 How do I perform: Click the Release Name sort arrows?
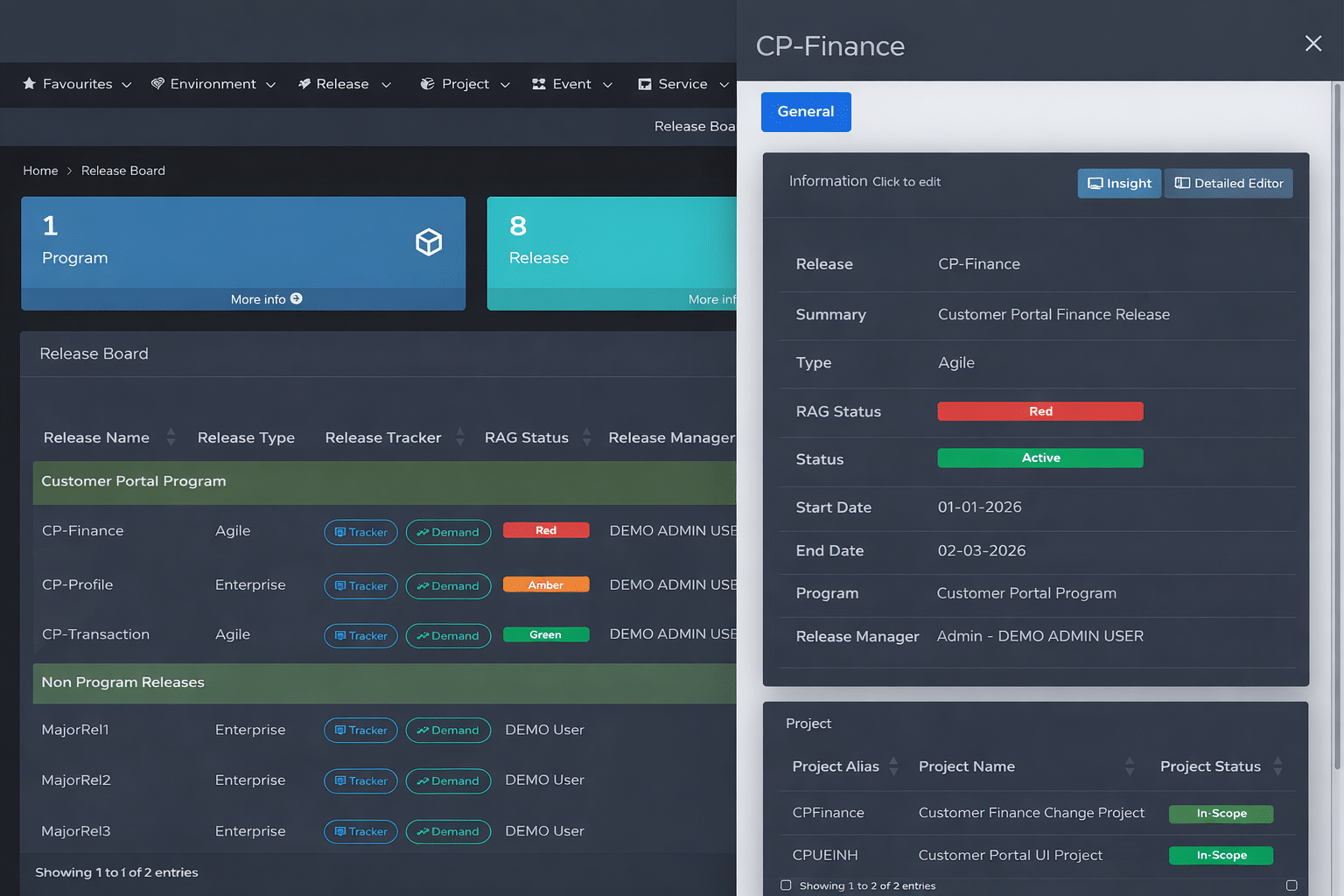click(171, 437)
